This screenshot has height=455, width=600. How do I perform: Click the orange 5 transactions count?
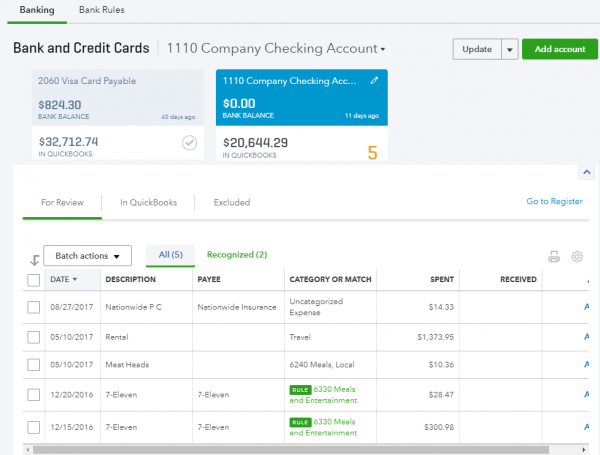(x=372, y=153)
